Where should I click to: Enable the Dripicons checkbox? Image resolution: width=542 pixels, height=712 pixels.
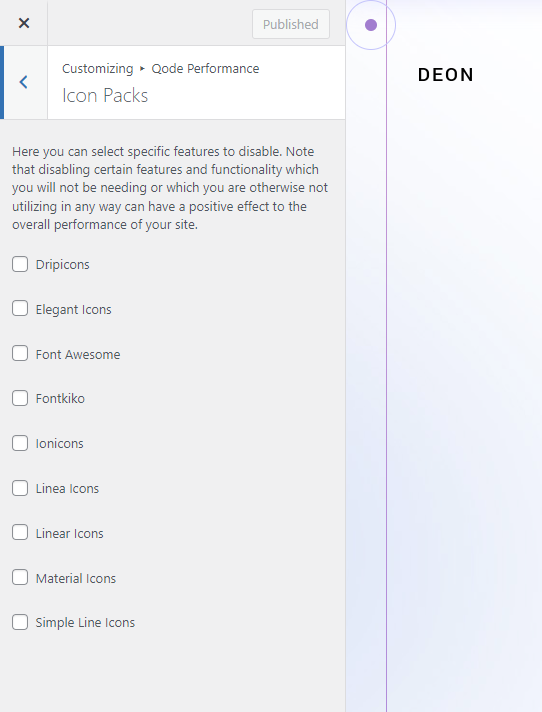pos(20,264)
